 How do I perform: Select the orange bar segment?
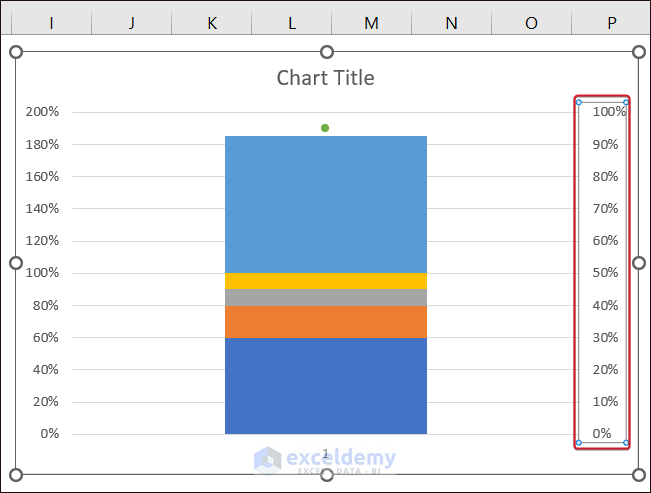[325, 321]
